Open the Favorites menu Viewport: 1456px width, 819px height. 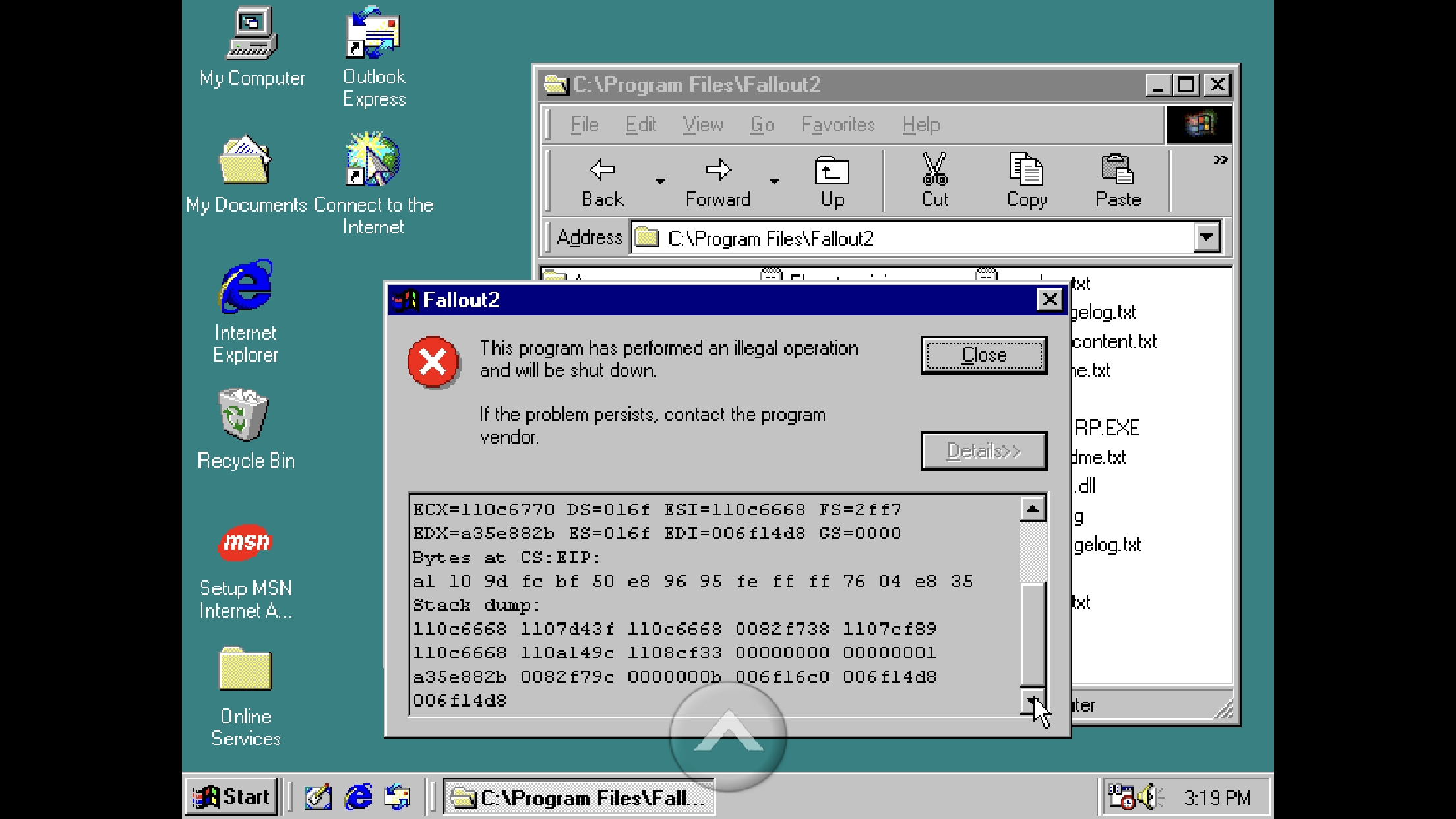point(838,125)
